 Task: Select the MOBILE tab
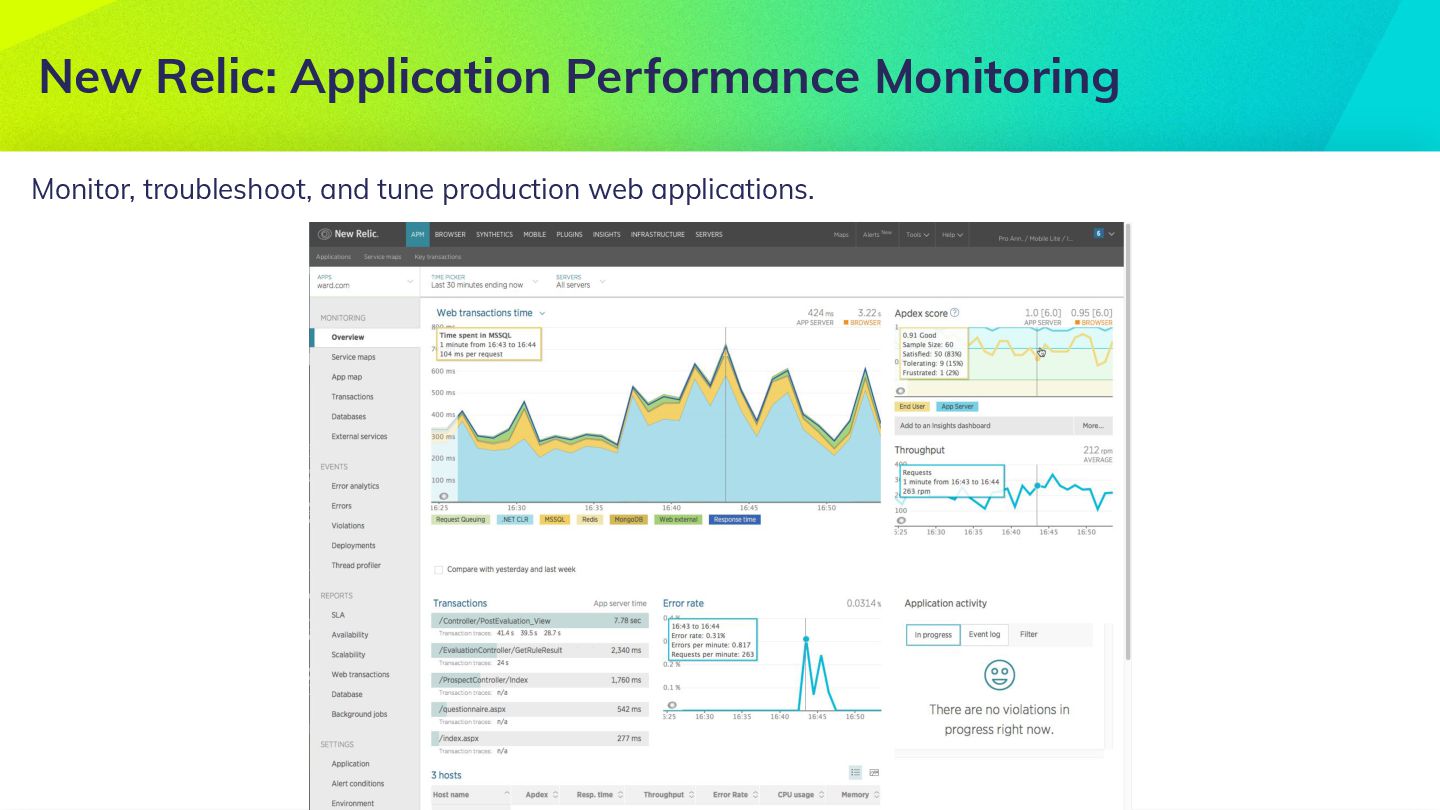click(x=535, y=235)
